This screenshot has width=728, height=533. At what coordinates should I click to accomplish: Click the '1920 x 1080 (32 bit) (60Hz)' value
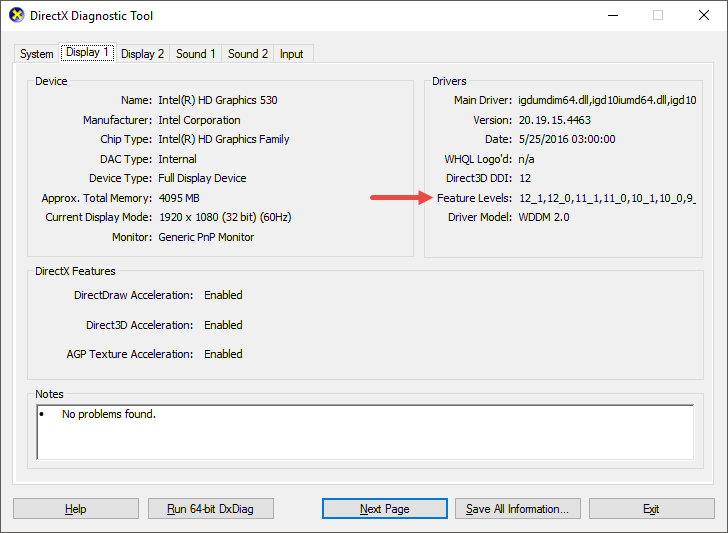coord(225,217)
